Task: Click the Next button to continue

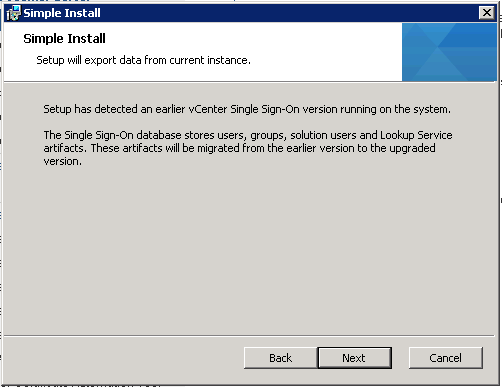Action: [355, 358]
